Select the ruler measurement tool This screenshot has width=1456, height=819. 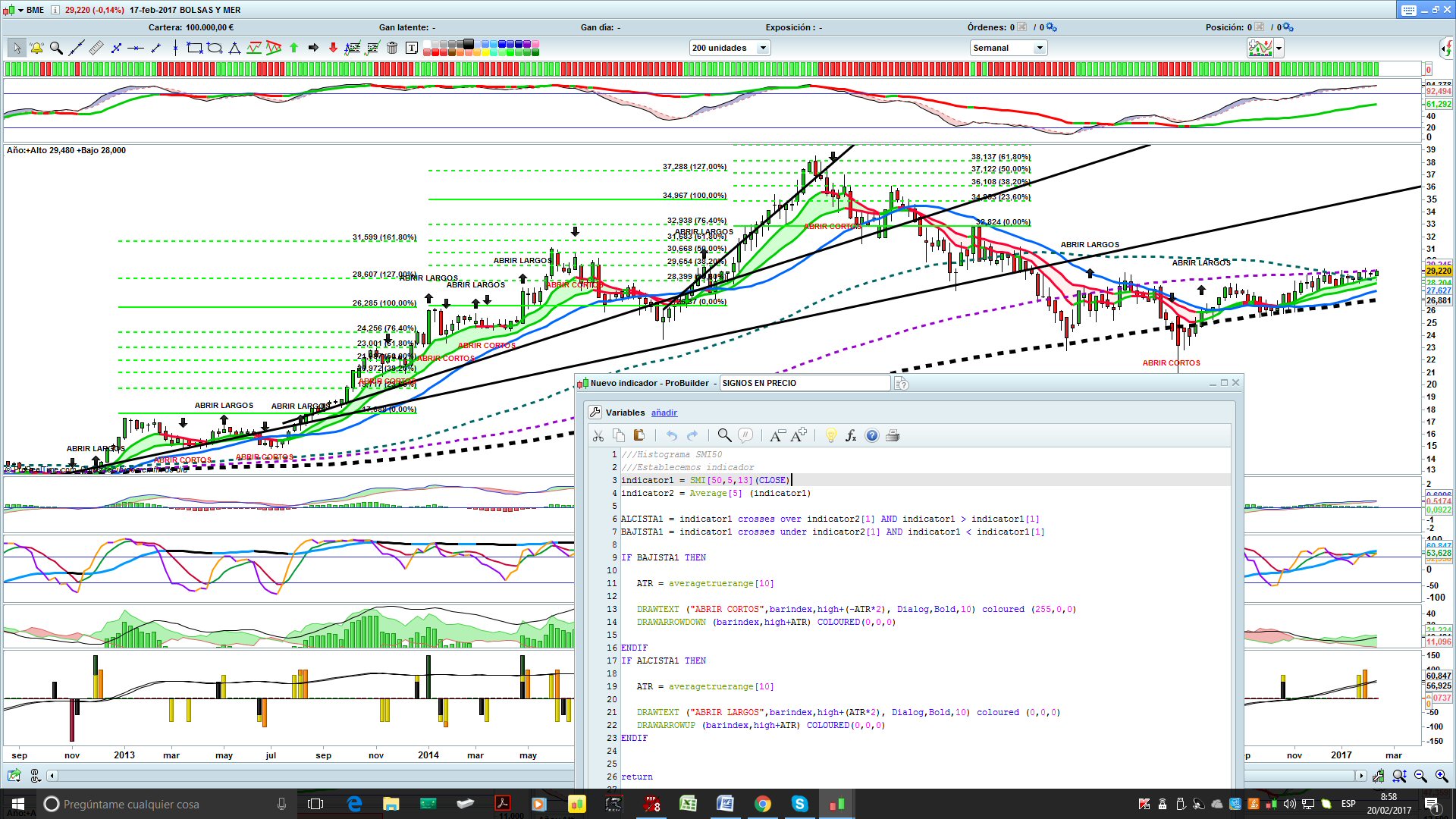pos(96,49)
